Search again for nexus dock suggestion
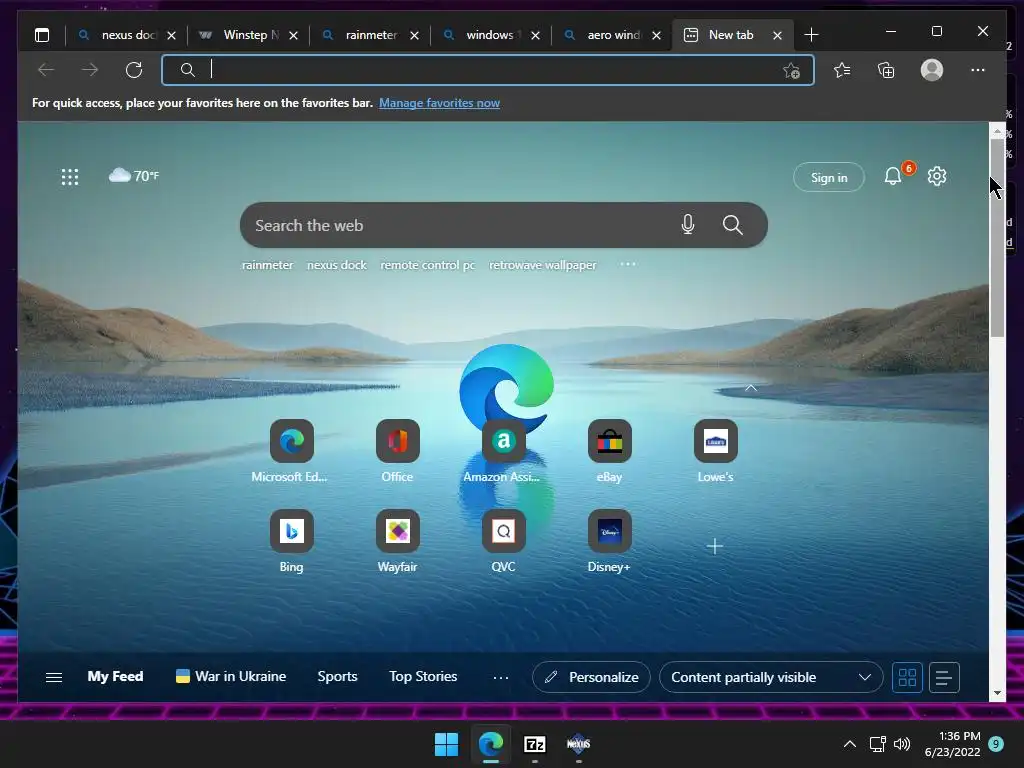 pos(337,265)
